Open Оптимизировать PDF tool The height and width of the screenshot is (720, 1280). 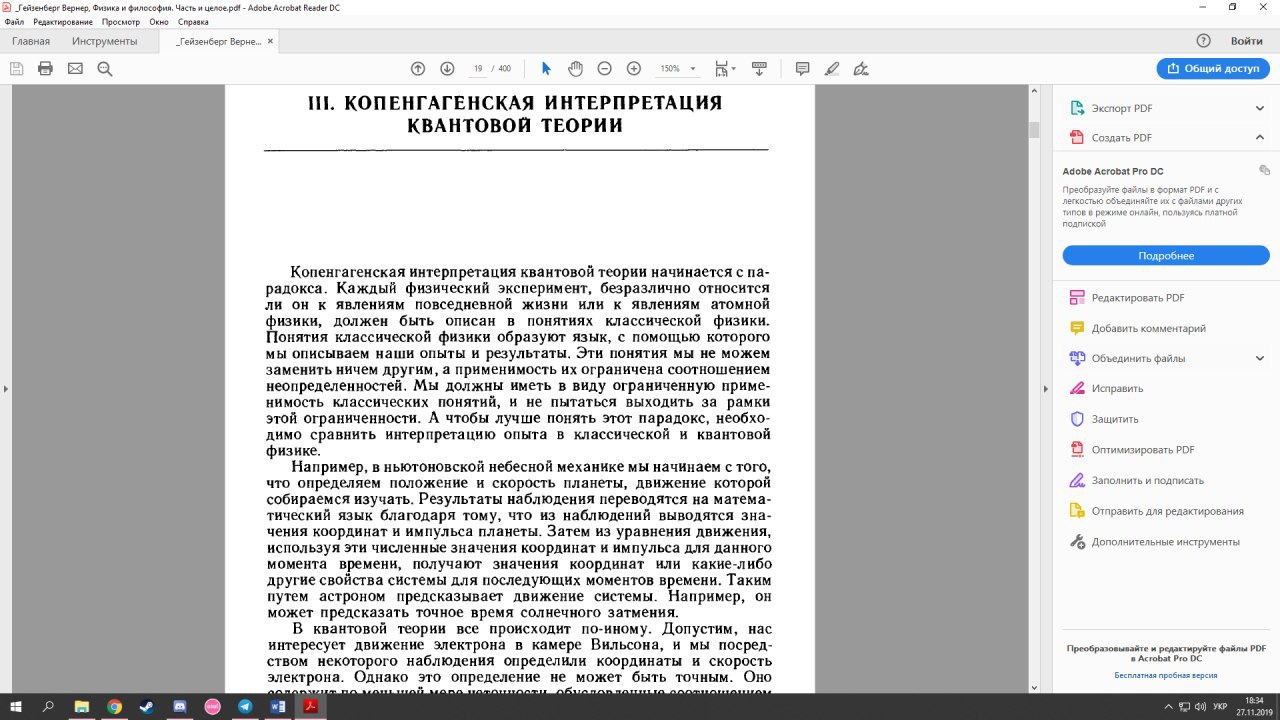[x=1143, y=450]
